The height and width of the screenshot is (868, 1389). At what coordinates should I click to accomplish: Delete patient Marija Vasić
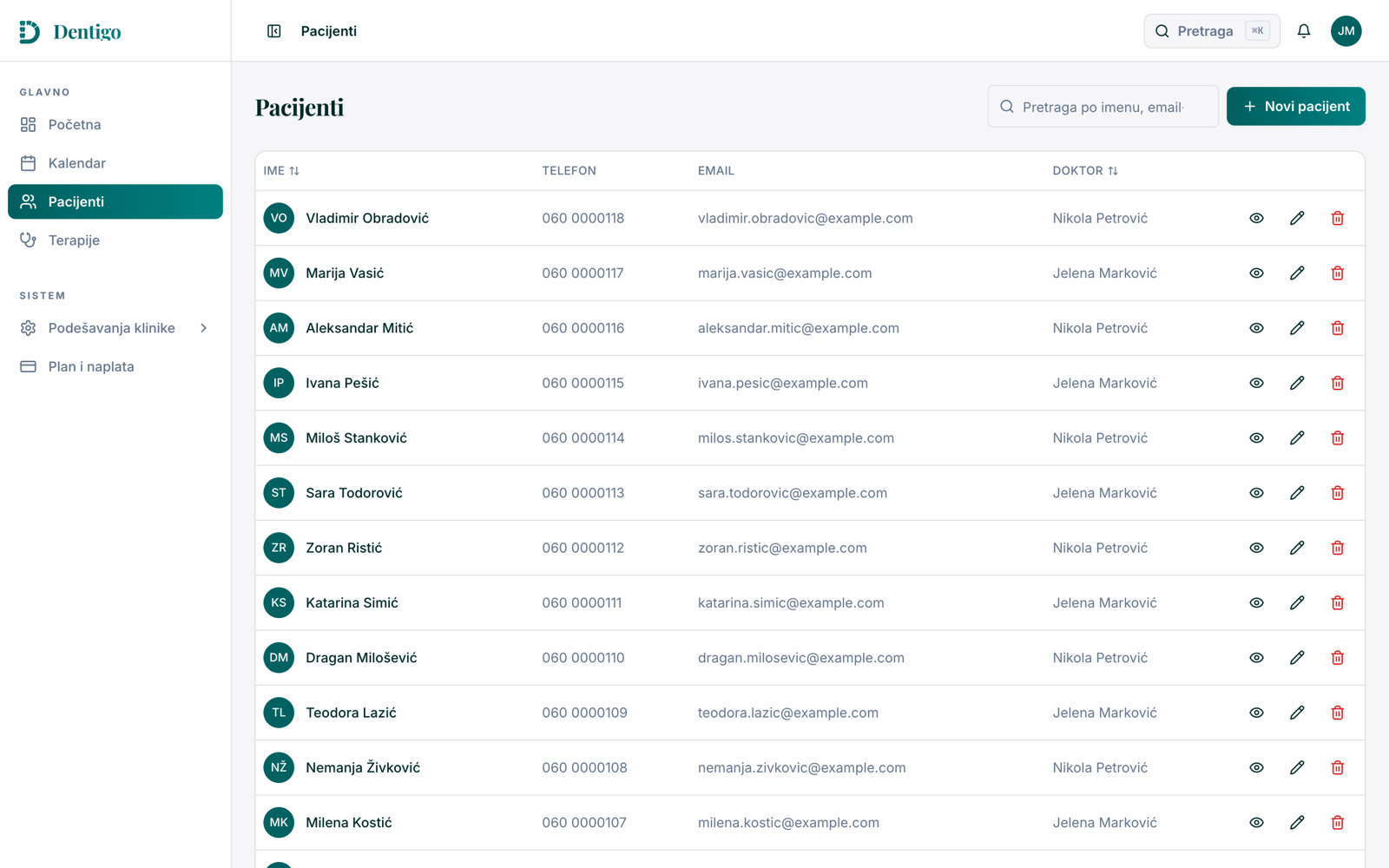tap(1338, 273)
